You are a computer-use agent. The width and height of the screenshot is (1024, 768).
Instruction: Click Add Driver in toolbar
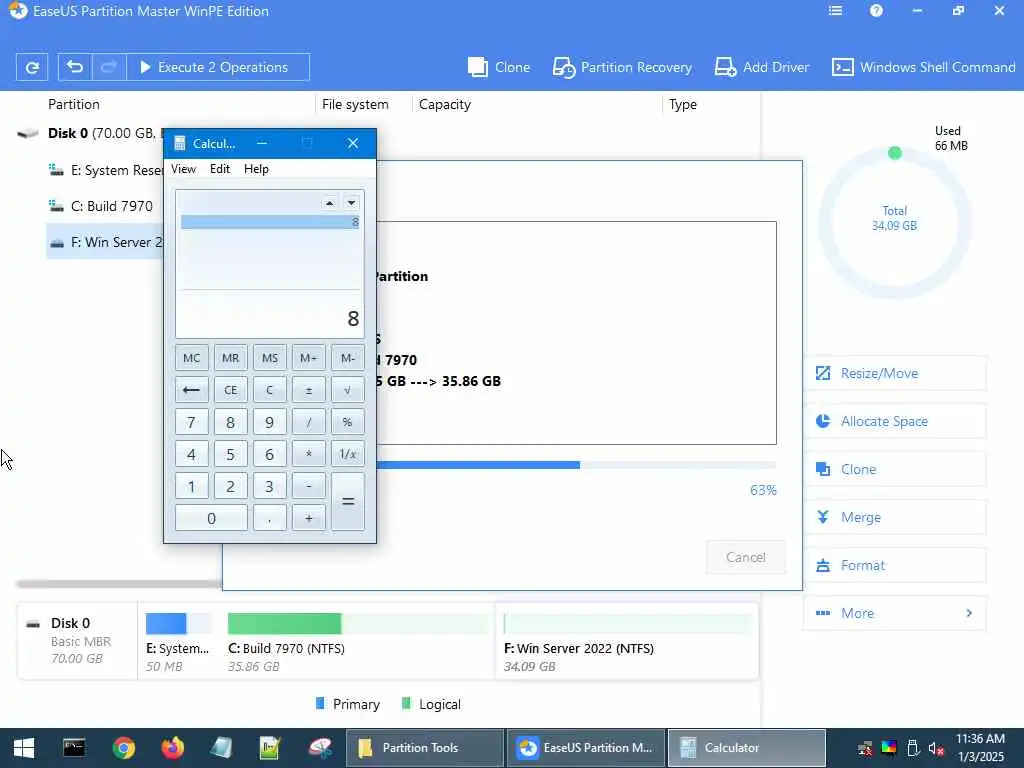pos(761,67)
